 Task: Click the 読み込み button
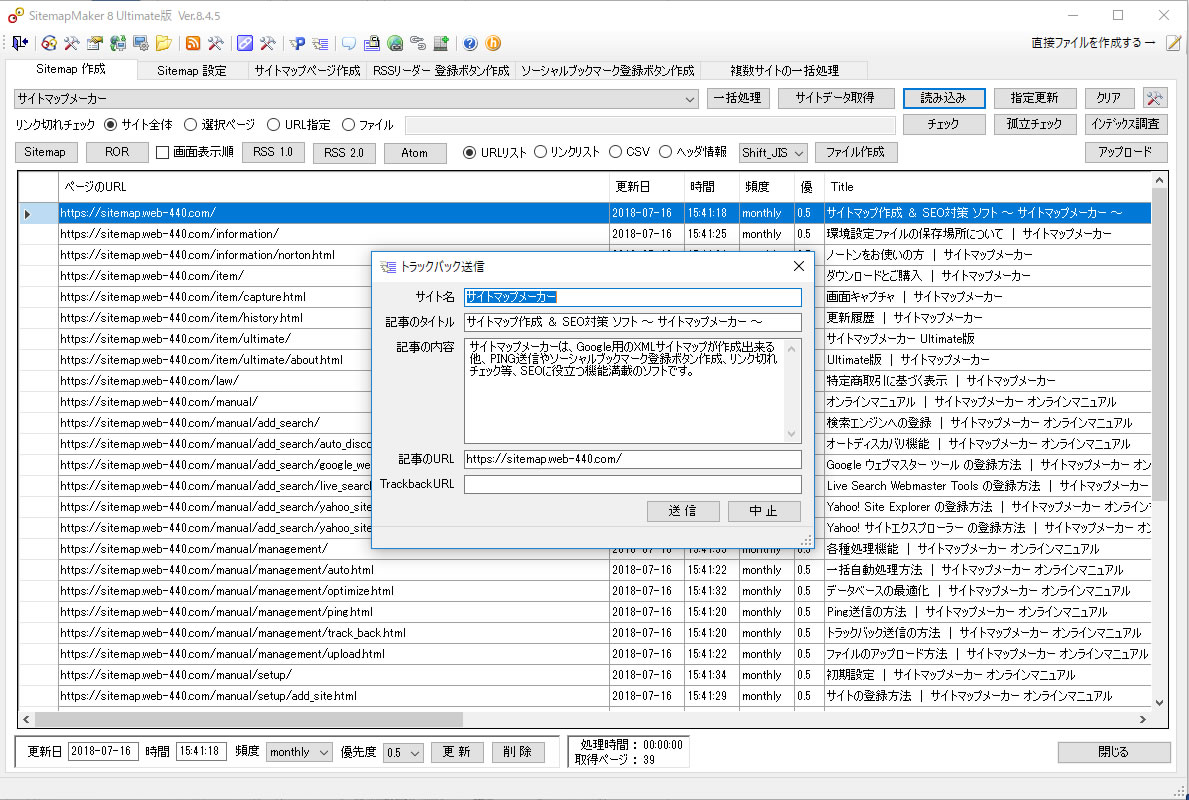pyautogui.click(x=943, y=98)
